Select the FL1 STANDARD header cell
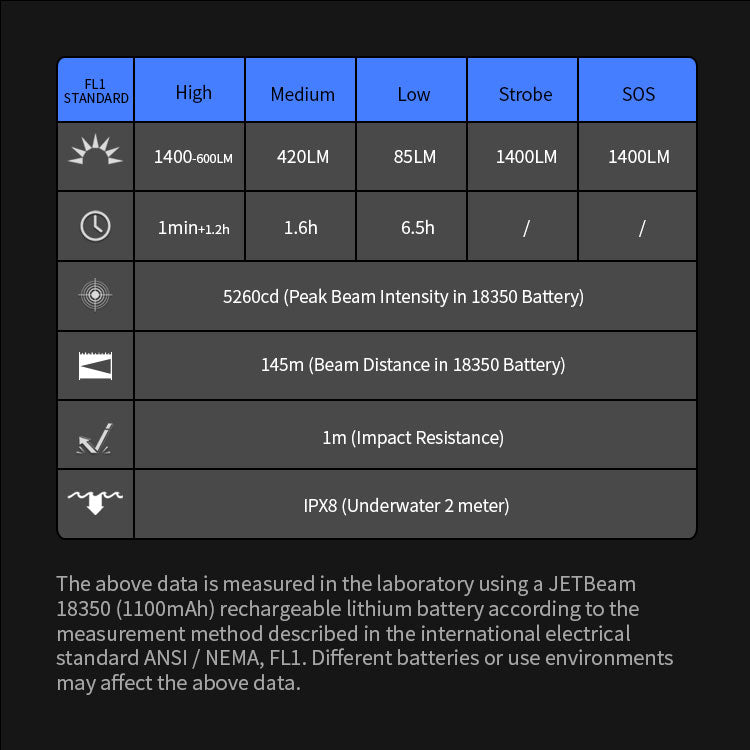The height and width of the screenshot is (750, 750). (x=96, y=92)
